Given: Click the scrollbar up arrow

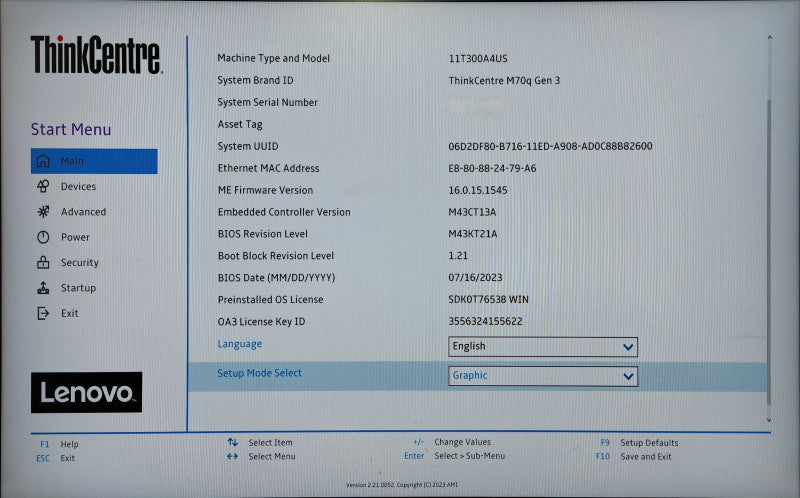Looking at the screenshot, I should point(769,37).
